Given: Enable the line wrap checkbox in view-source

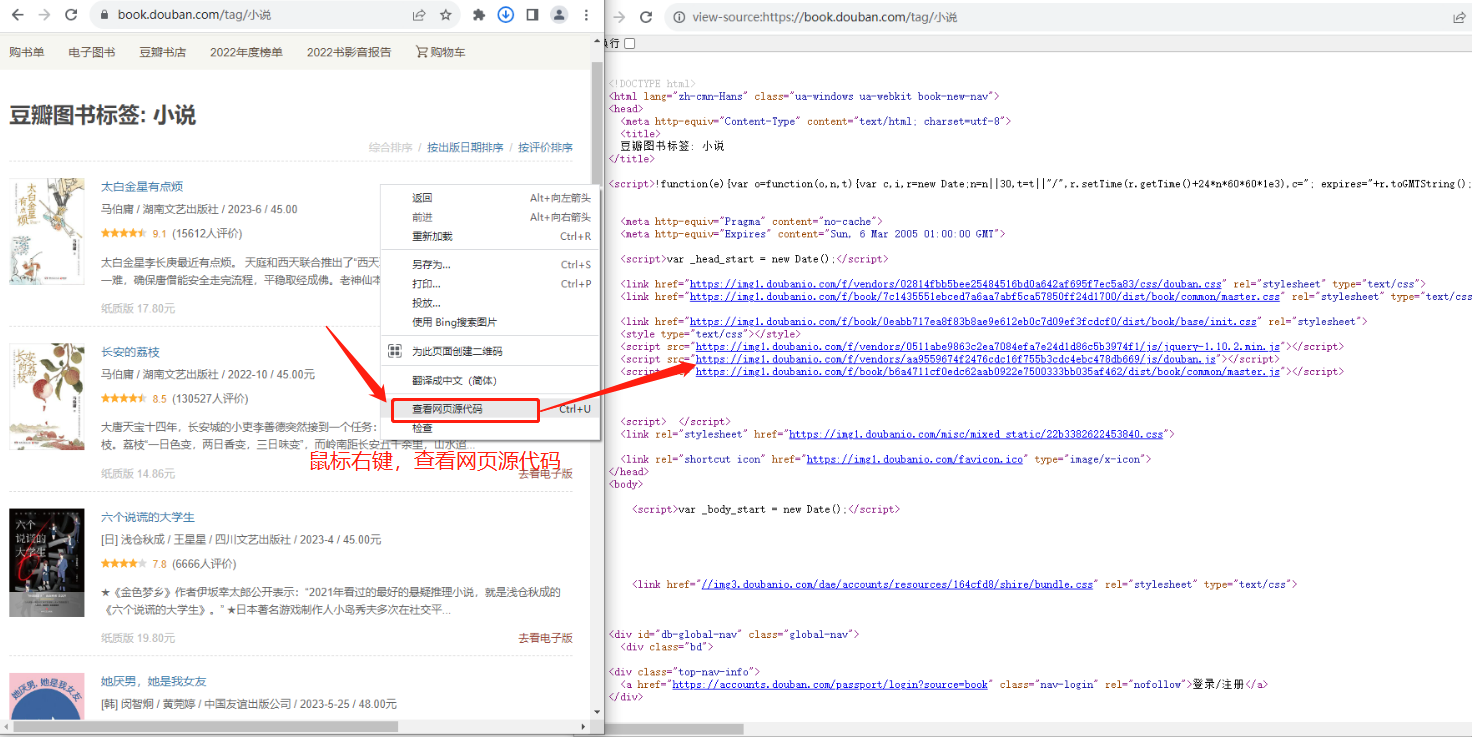Looking at the screenshot, I should click(x=630, y=43).
